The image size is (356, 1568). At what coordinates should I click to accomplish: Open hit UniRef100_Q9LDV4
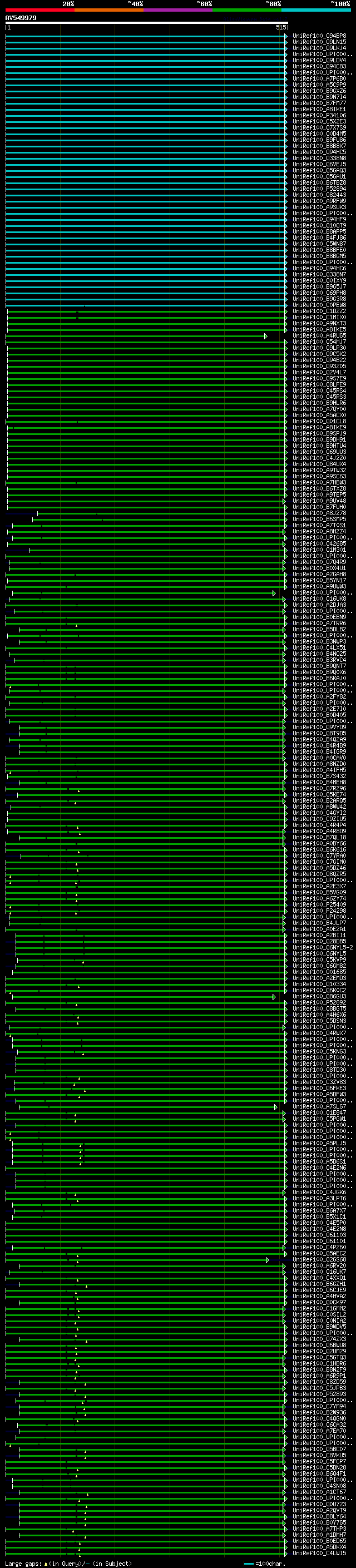(319, 60)
